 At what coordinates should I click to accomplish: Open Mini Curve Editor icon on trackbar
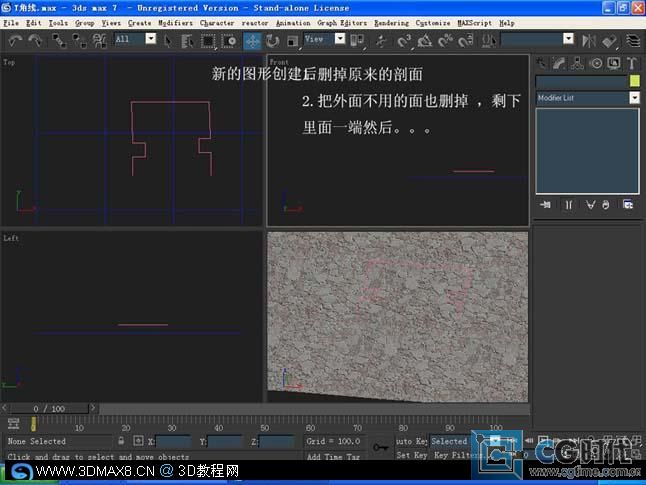point(13,423)
